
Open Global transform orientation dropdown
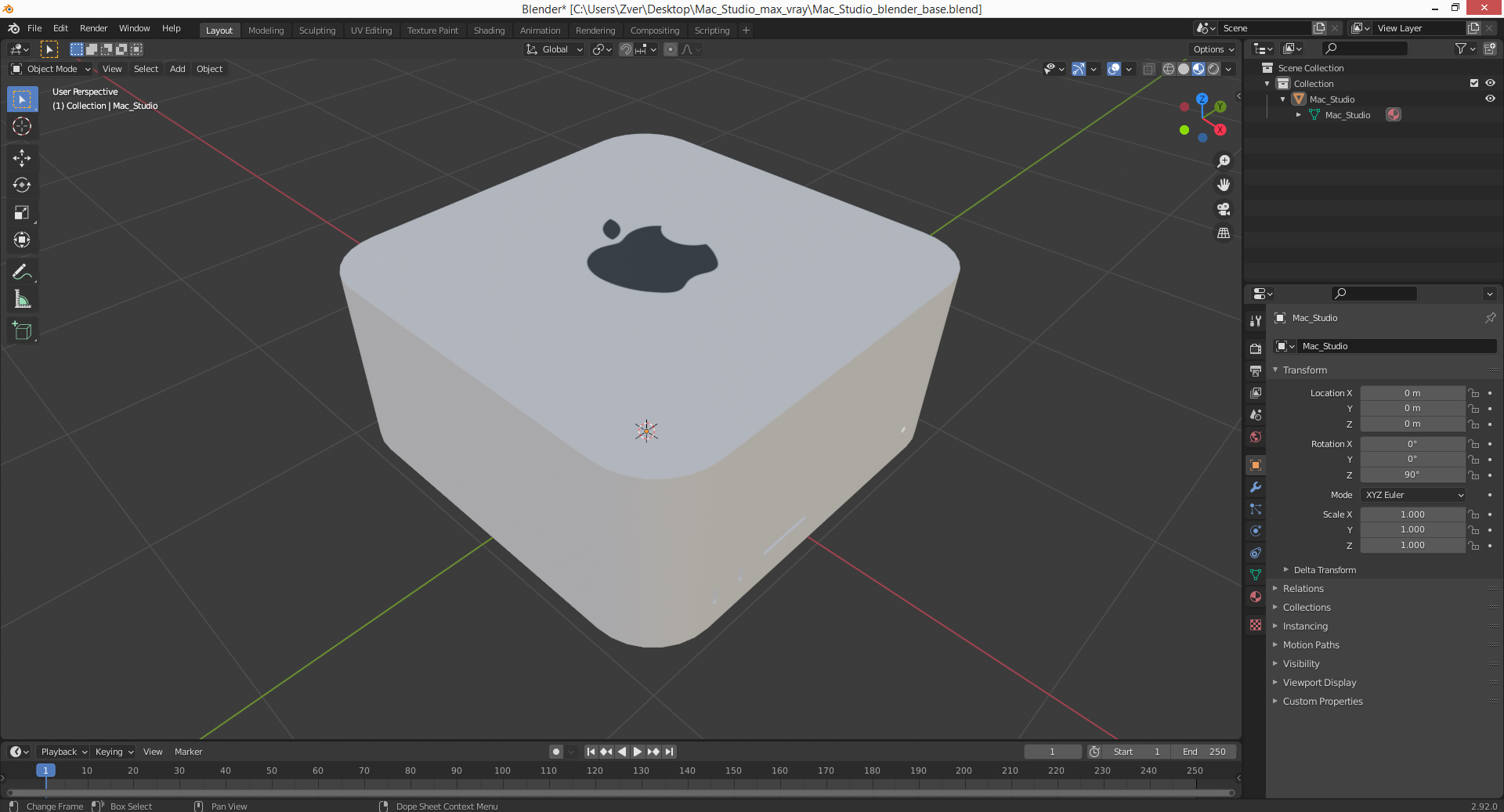pyautogui.click(x=555, y=49)
